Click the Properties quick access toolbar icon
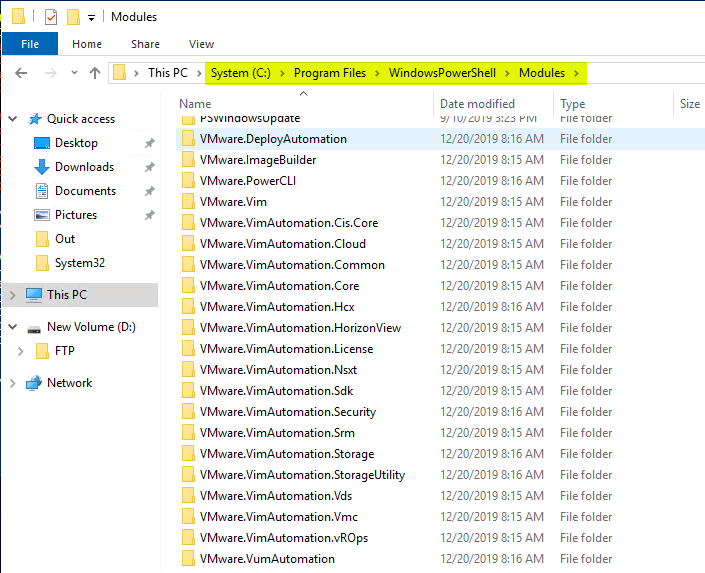This screenshot has height=573, width=705. [x=51, y=17]
